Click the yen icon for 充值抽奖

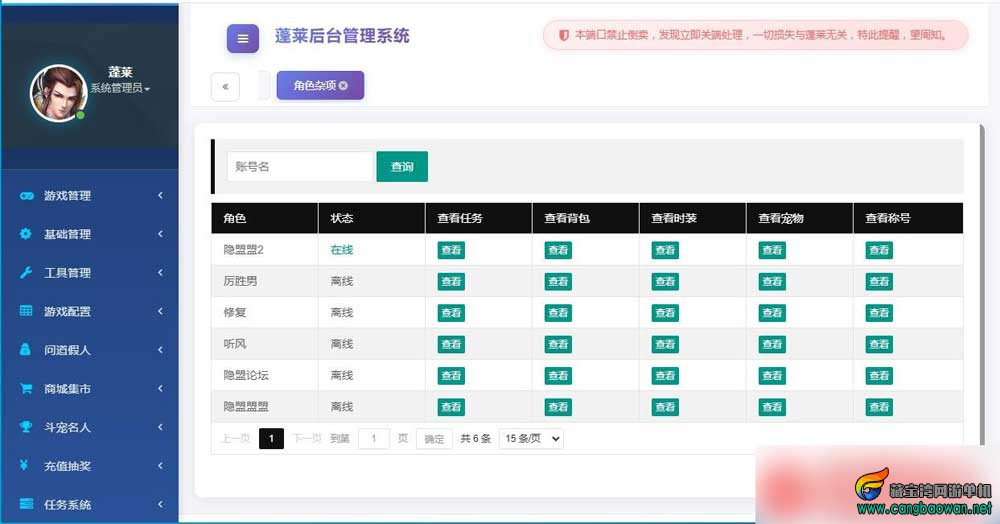coord(24,465)
